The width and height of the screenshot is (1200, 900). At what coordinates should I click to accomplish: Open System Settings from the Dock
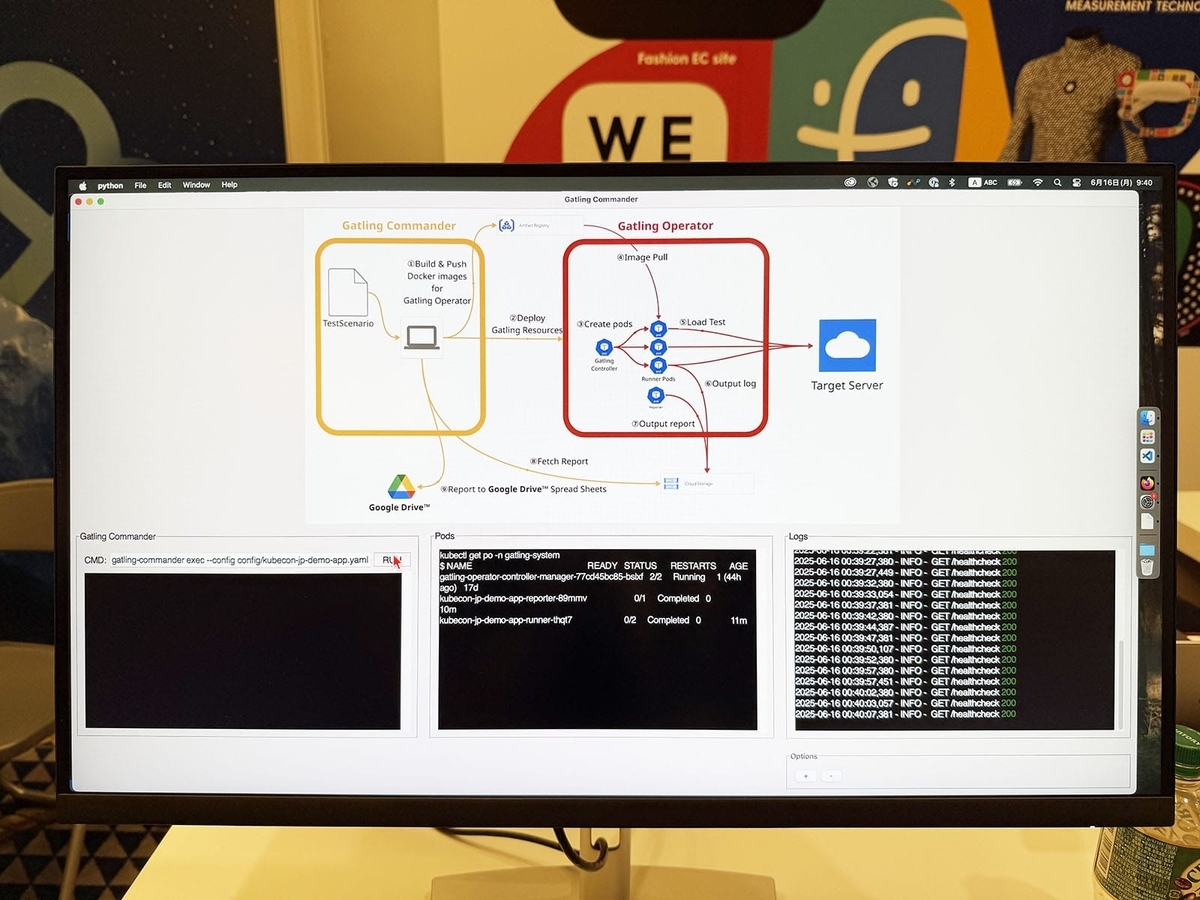click(1147, 502)
